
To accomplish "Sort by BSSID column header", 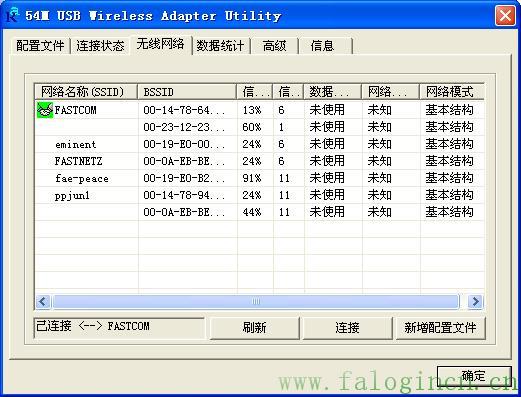I will coord(187,92).
